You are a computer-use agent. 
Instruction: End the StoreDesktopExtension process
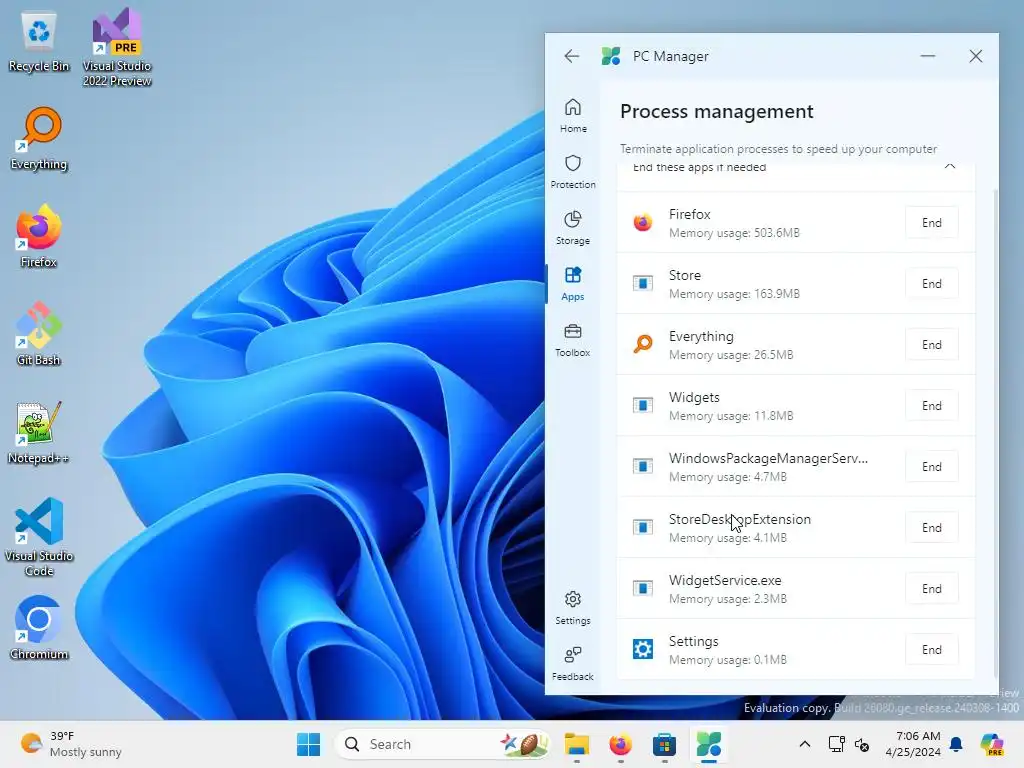tap(931, 528)
